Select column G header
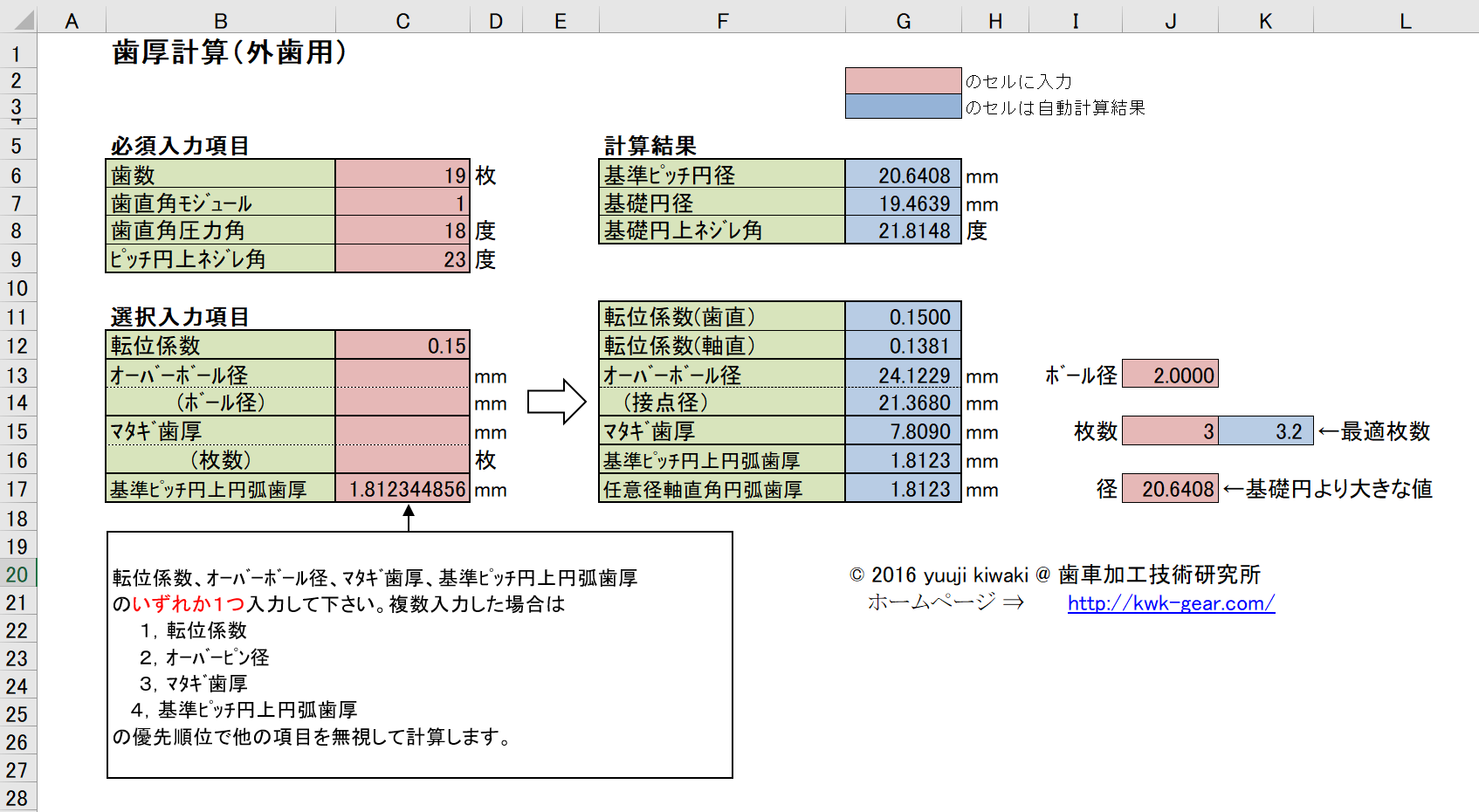Image resolution: width=1479 pixels, height=812 pixels. 903,21
